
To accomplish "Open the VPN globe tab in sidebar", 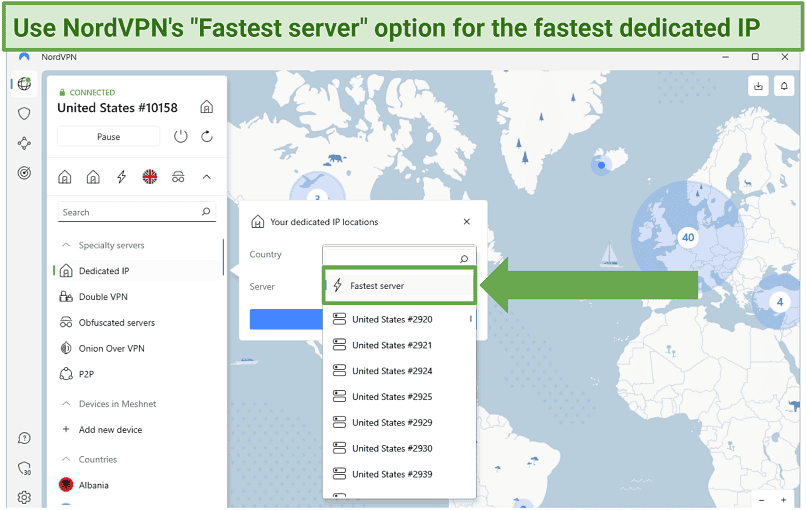I will pos(24,84).
